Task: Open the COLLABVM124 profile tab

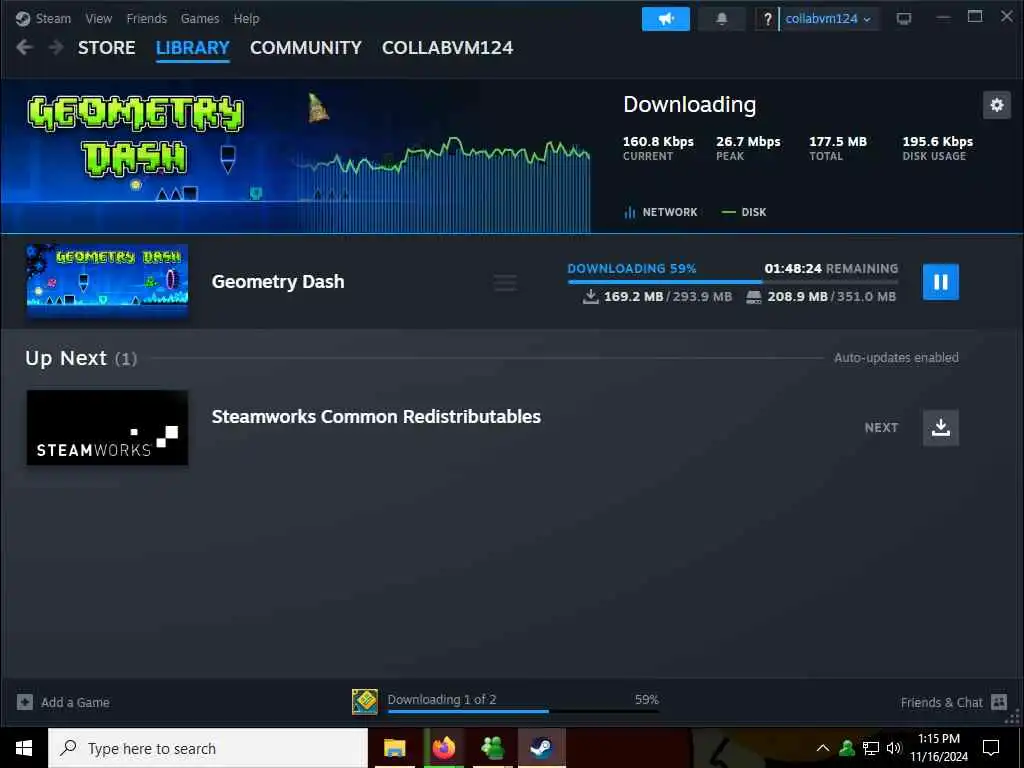Action: (447, 48)
